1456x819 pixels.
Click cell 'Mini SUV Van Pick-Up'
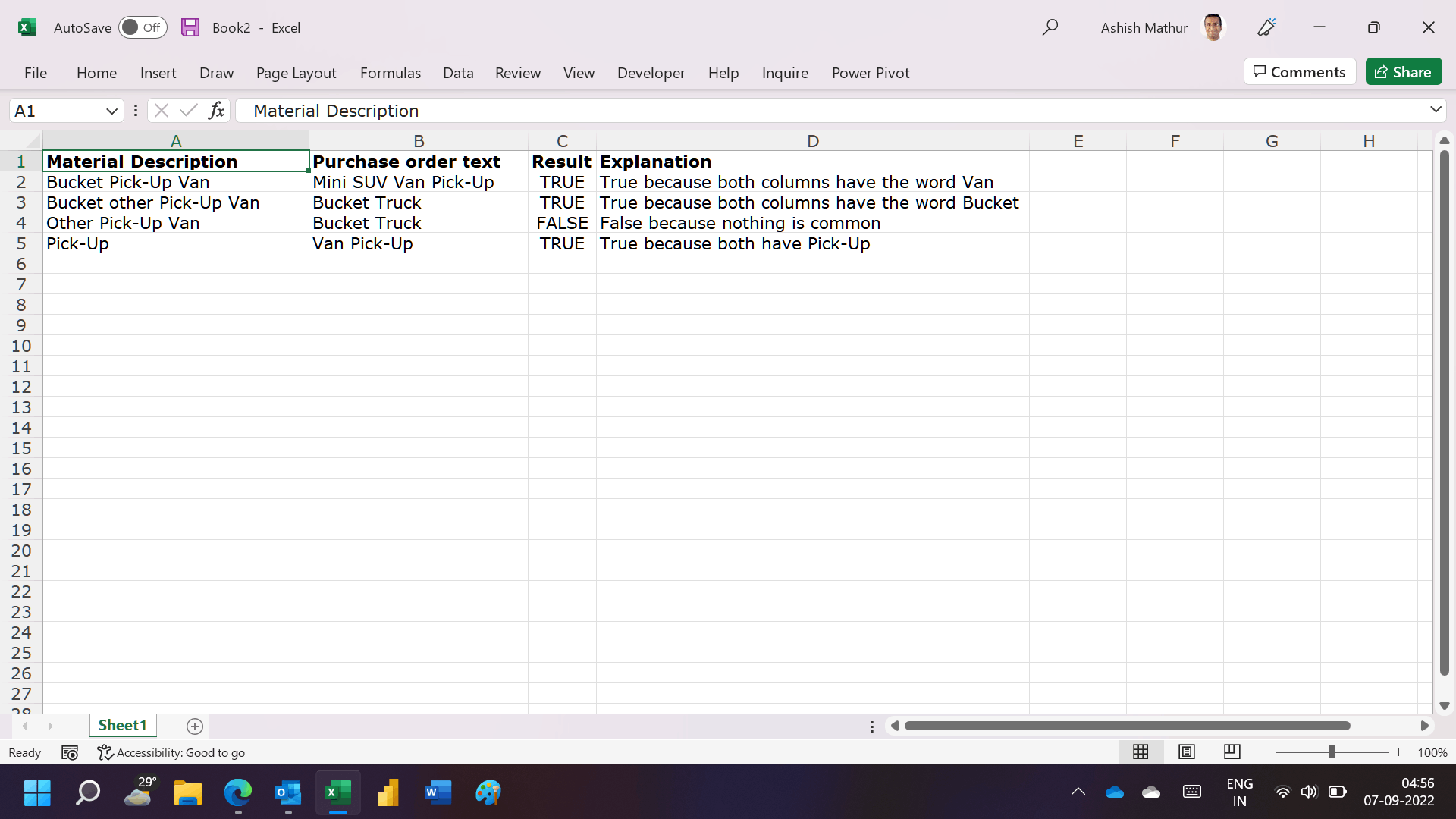point(419,182)
